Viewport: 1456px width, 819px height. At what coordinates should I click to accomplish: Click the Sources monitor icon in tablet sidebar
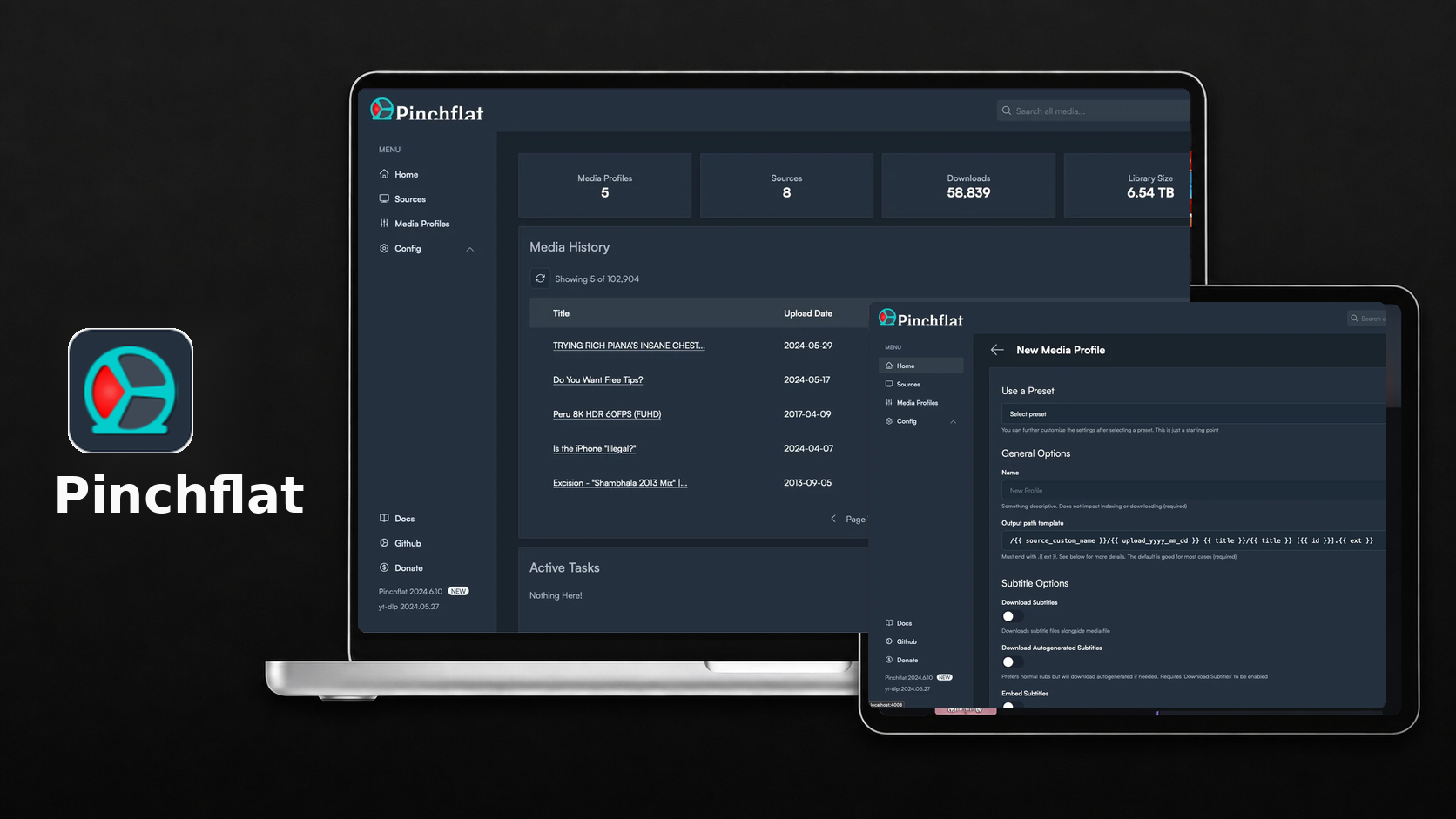tap(889, 384)
